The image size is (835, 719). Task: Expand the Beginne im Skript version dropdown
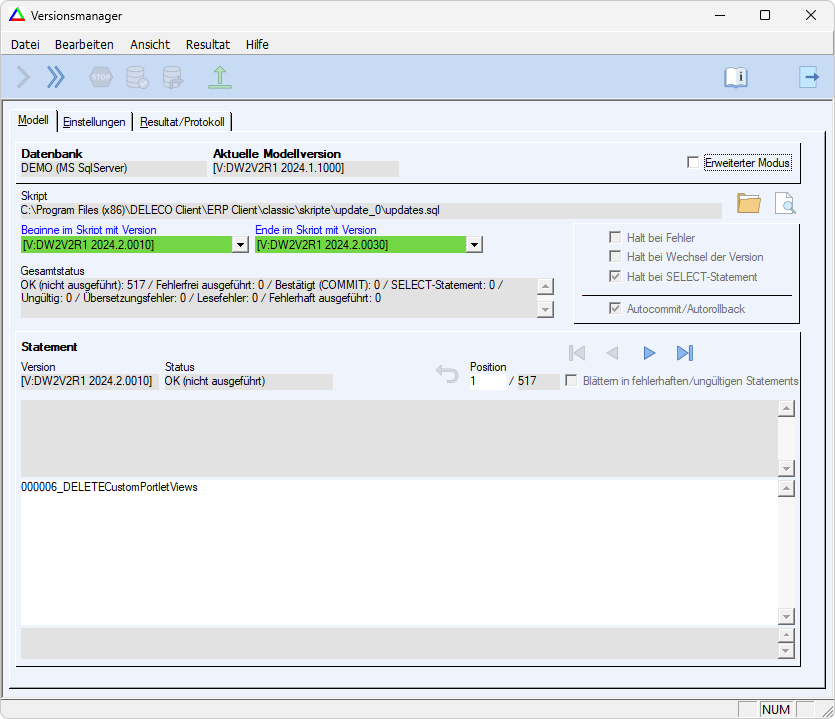point(240,245)
